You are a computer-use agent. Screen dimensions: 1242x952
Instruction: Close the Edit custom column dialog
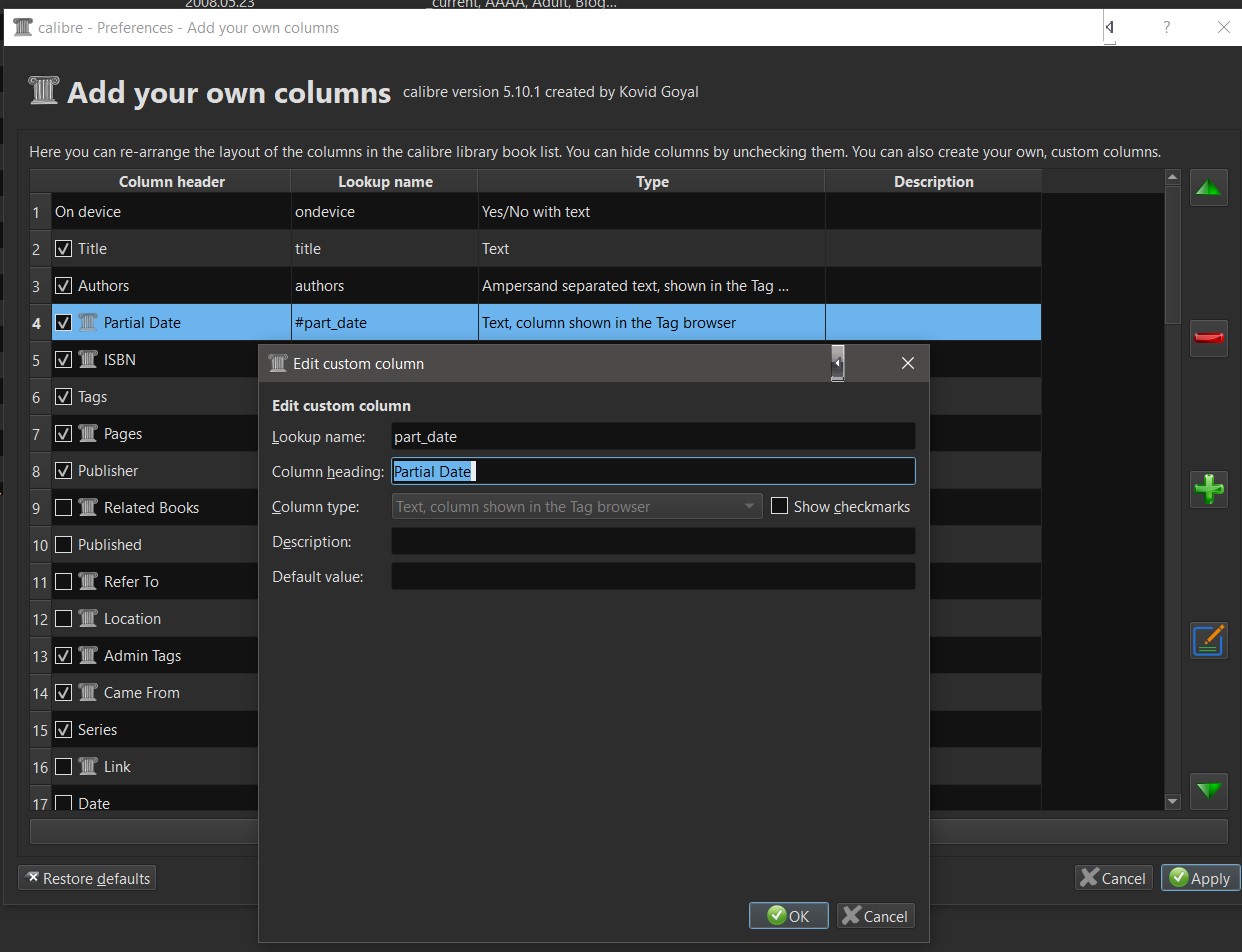click(x=907, y=363)
